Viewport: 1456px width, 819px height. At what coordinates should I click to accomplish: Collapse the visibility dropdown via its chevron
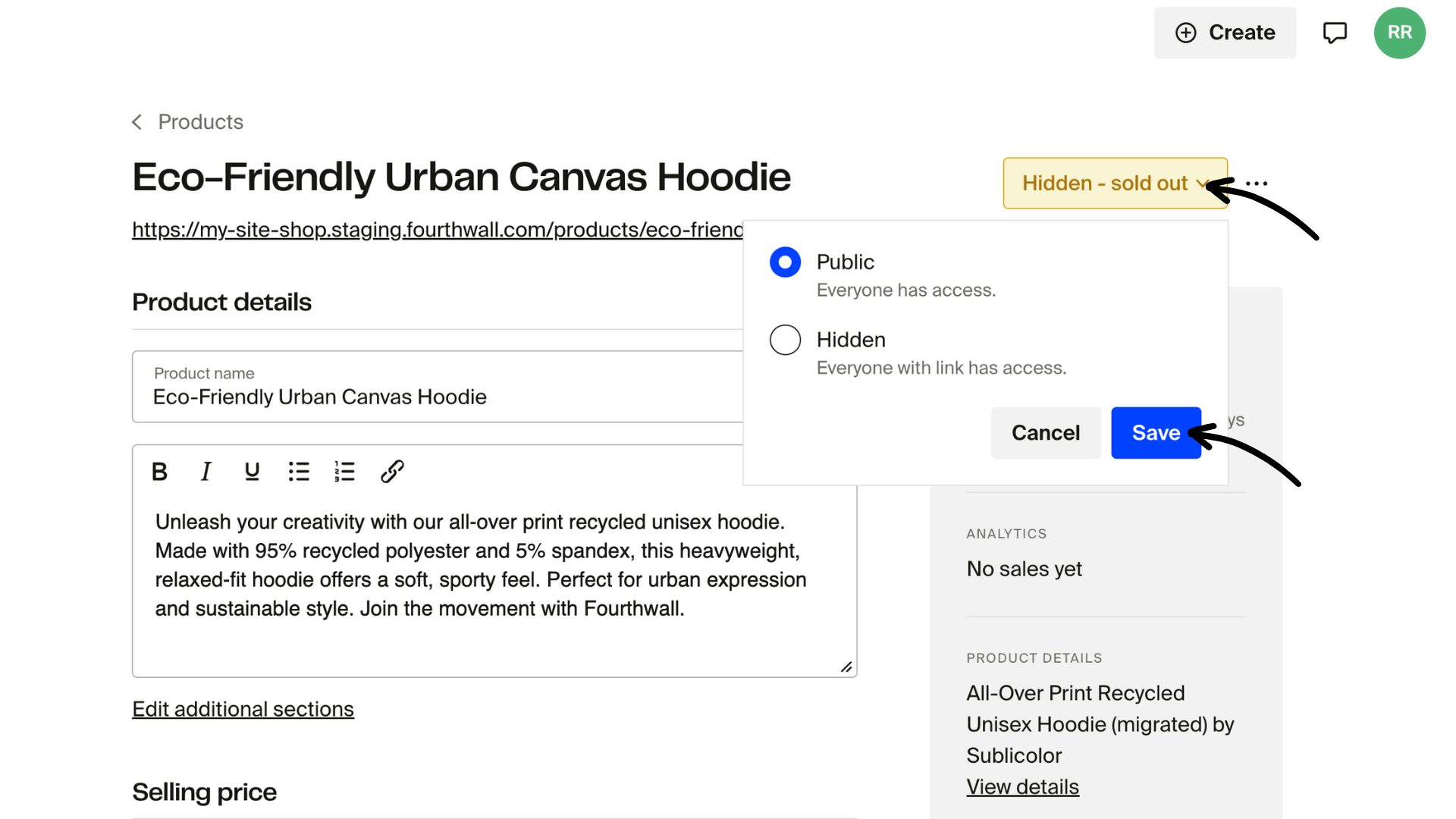[x=1200, y=184]
